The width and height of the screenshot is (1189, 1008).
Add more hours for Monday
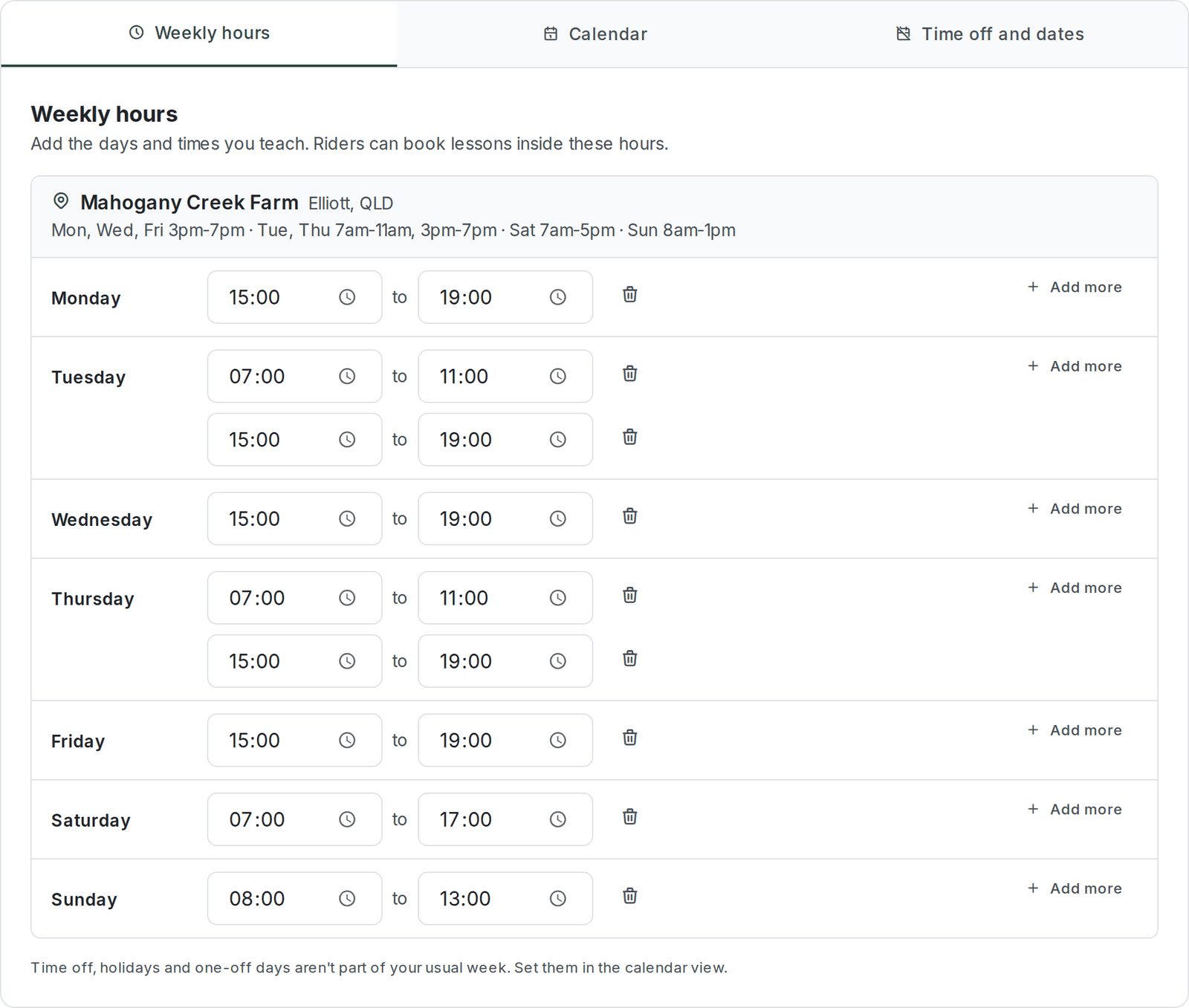point(1075,287)
